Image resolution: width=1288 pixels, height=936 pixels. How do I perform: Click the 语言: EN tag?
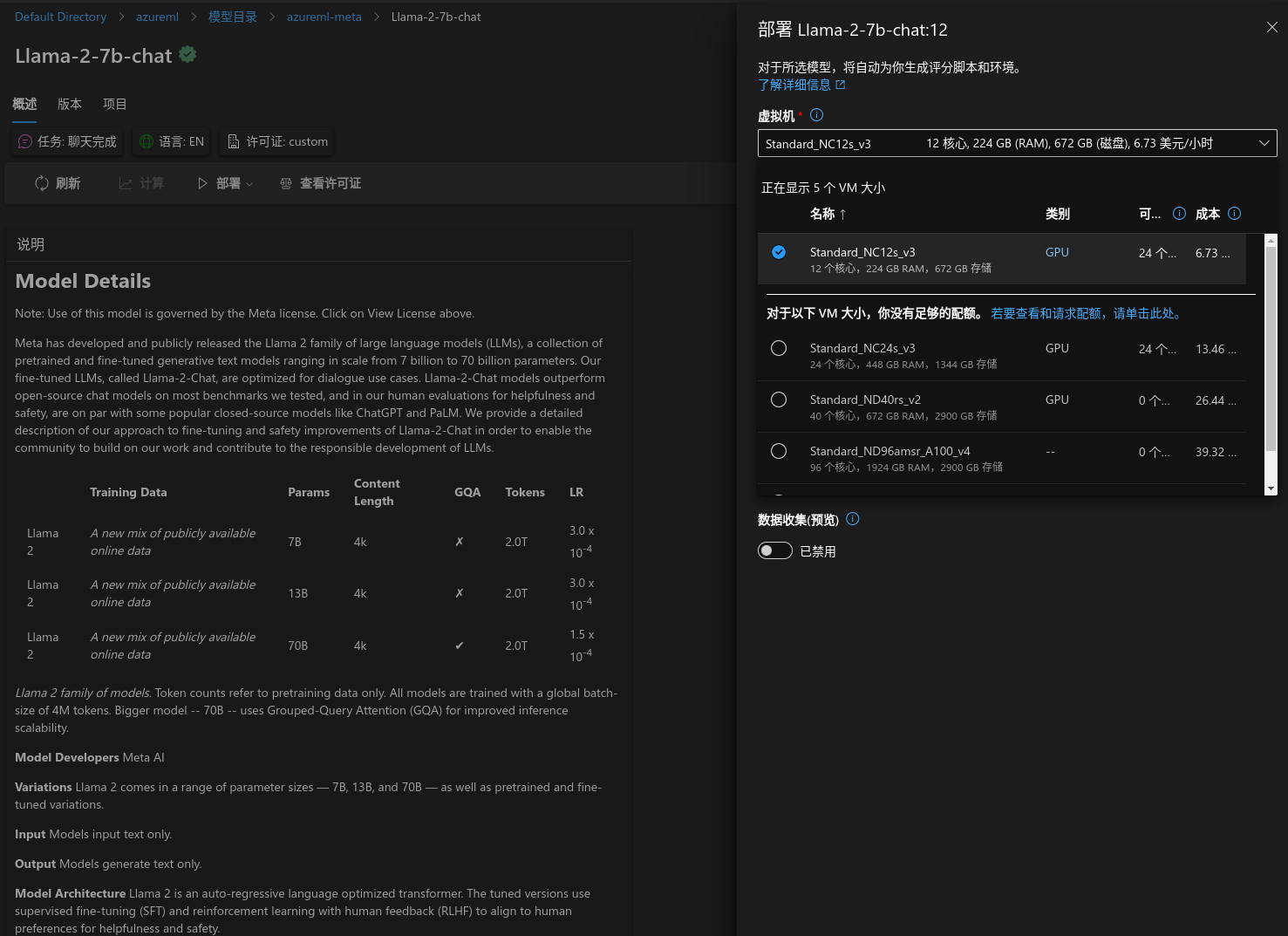172,141
